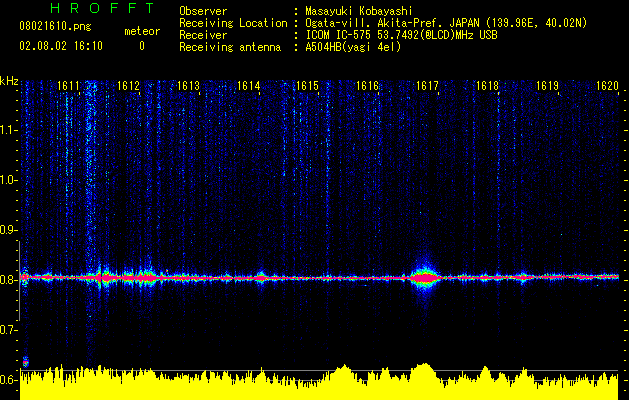The height and width of the screenshot is (400, 629).
Task: Click time marker 1617
Action: 427,85
